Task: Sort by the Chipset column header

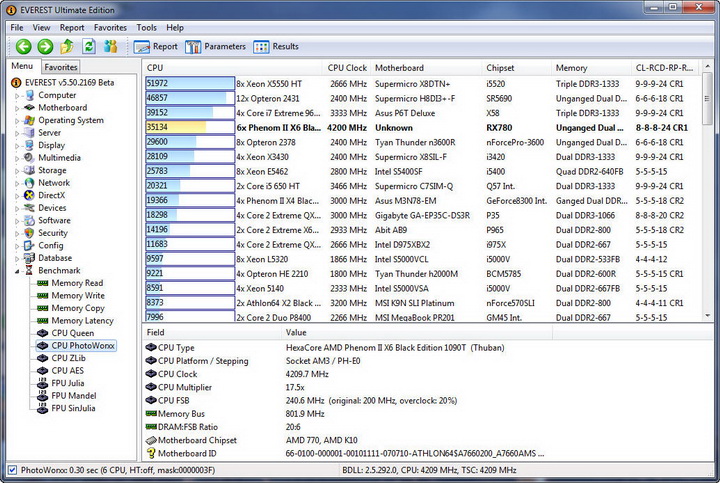Action: click(517, 68)
